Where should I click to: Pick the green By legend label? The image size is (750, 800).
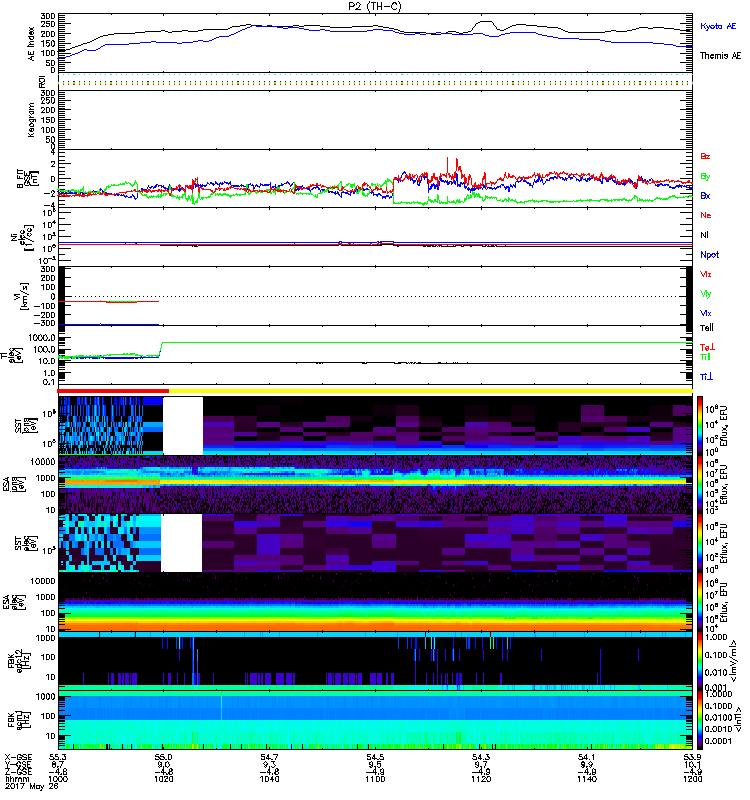pos(705,177)
